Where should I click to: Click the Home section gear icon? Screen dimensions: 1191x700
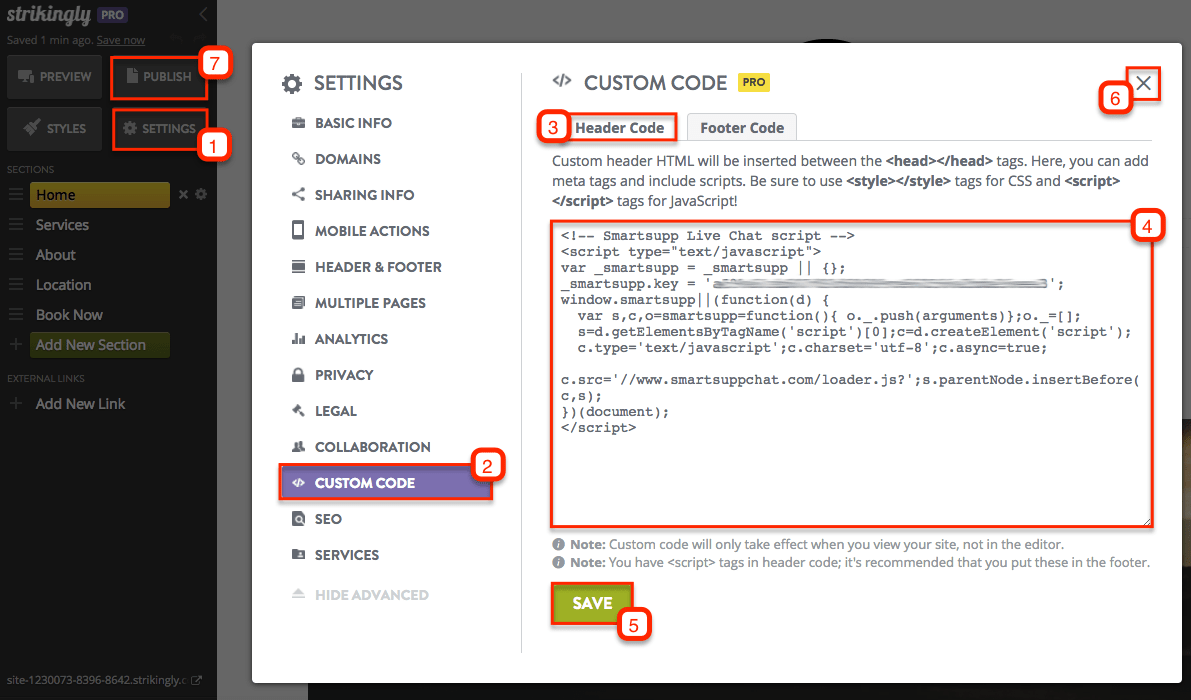click(x=201, y=194)
